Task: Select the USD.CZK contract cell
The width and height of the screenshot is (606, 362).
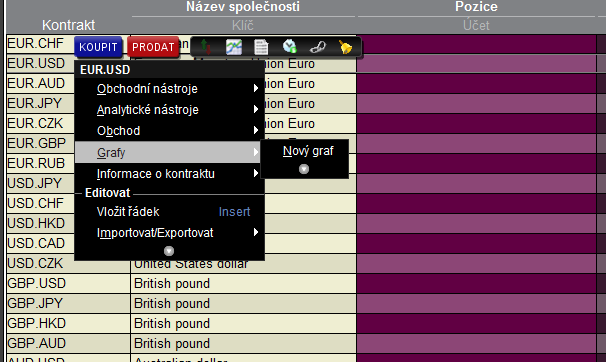Action: tap(68, 263)
